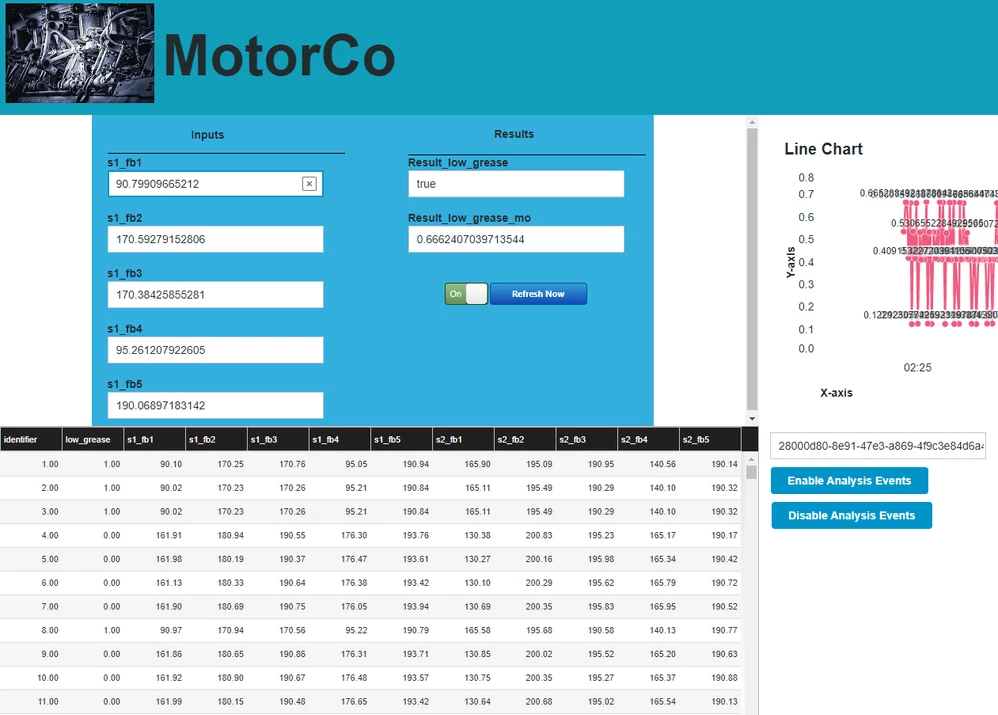The width and height of the screenshot is (998, 715).
Task: Click the GUID text field above Enable button
Action: pos(878,446)
